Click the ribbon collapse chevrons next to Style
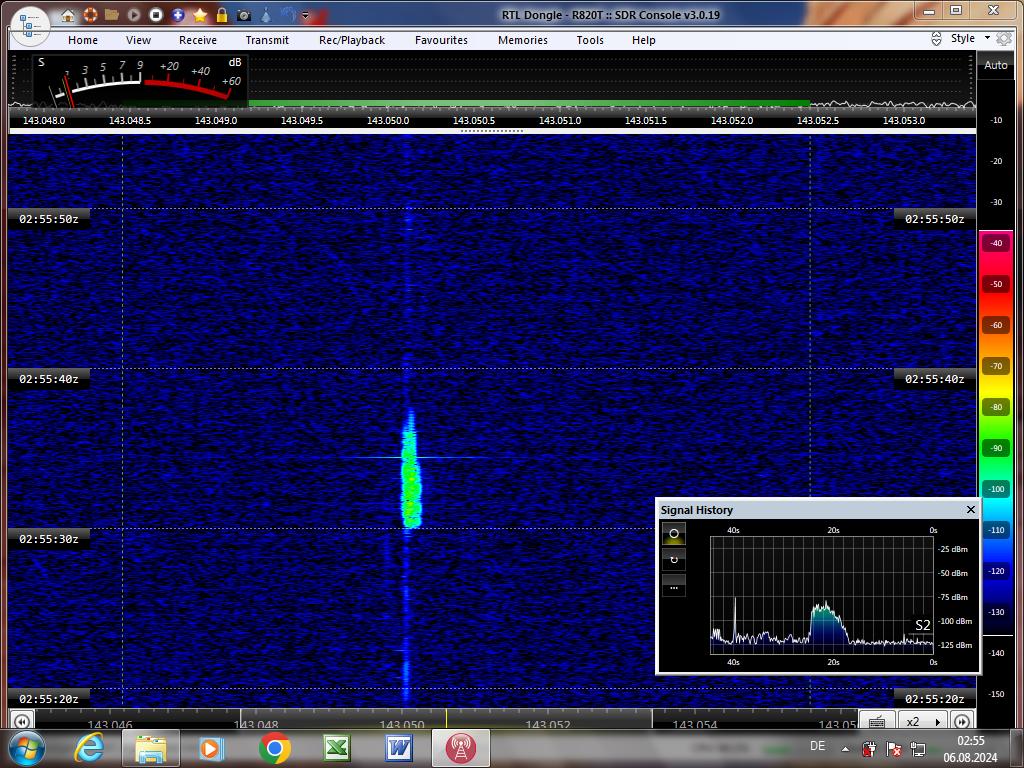This screenshot has width=1024, height=768. point(936,39)
